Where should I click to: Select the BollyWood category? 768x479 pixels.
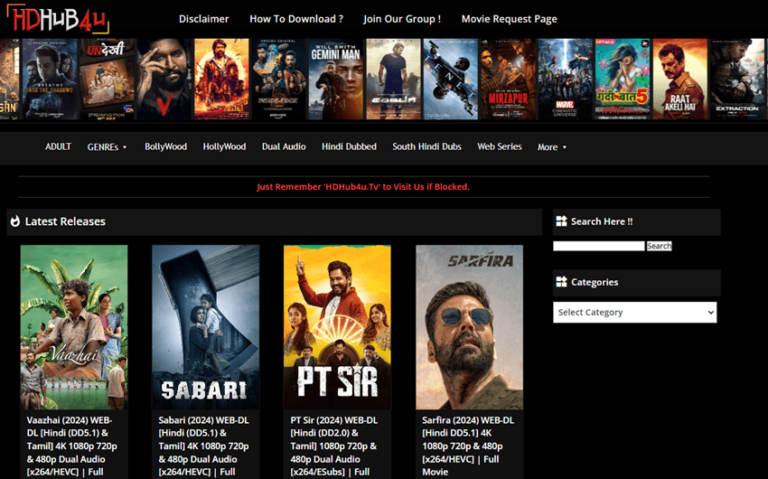point(166,146)
